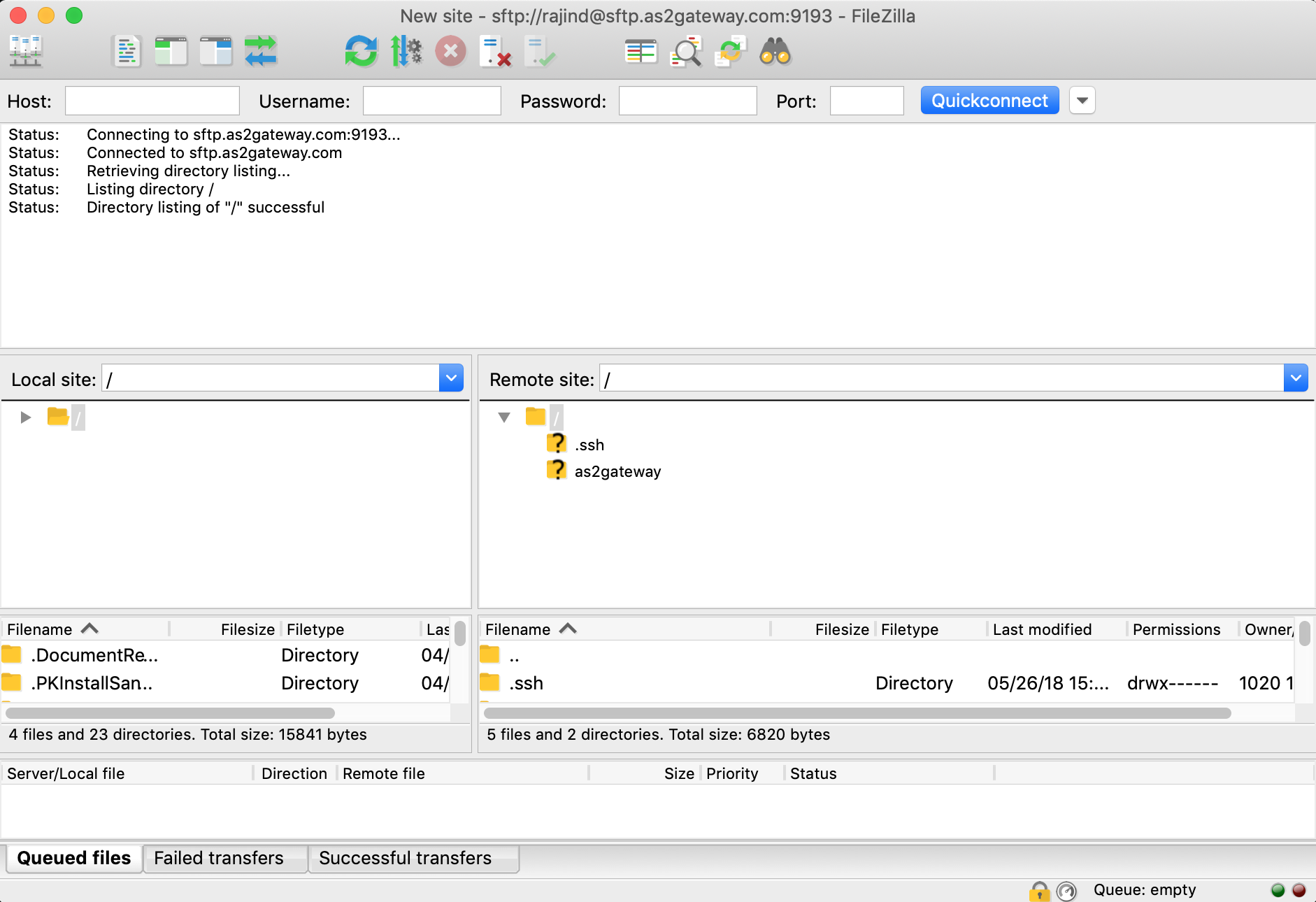Select the .ssh folder in remote tree
The height and width of the screenshot is (902, 1316).
click(589, 445)
